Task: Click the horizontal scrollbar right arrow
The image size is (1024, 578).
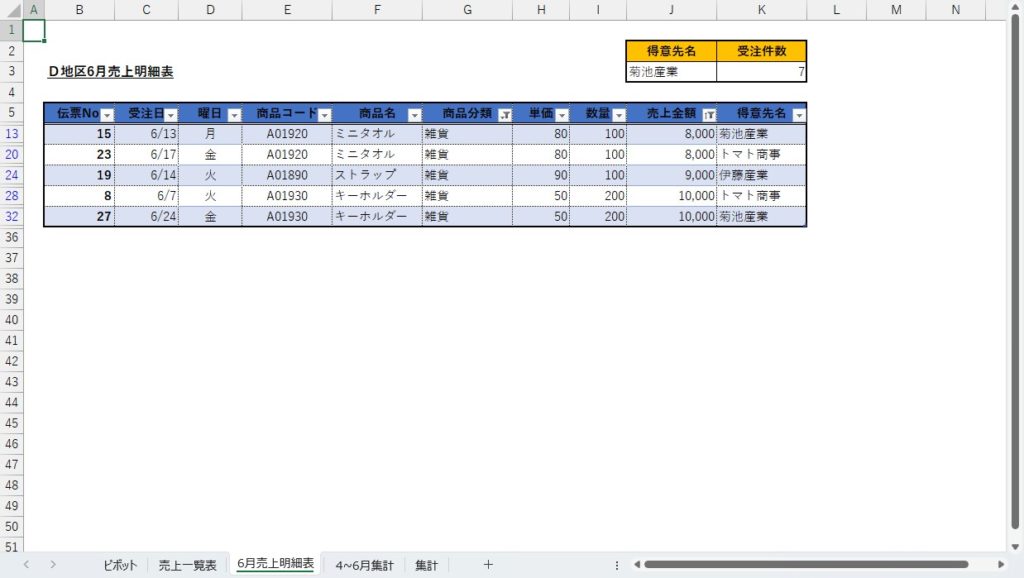Action: (1001, 565)
